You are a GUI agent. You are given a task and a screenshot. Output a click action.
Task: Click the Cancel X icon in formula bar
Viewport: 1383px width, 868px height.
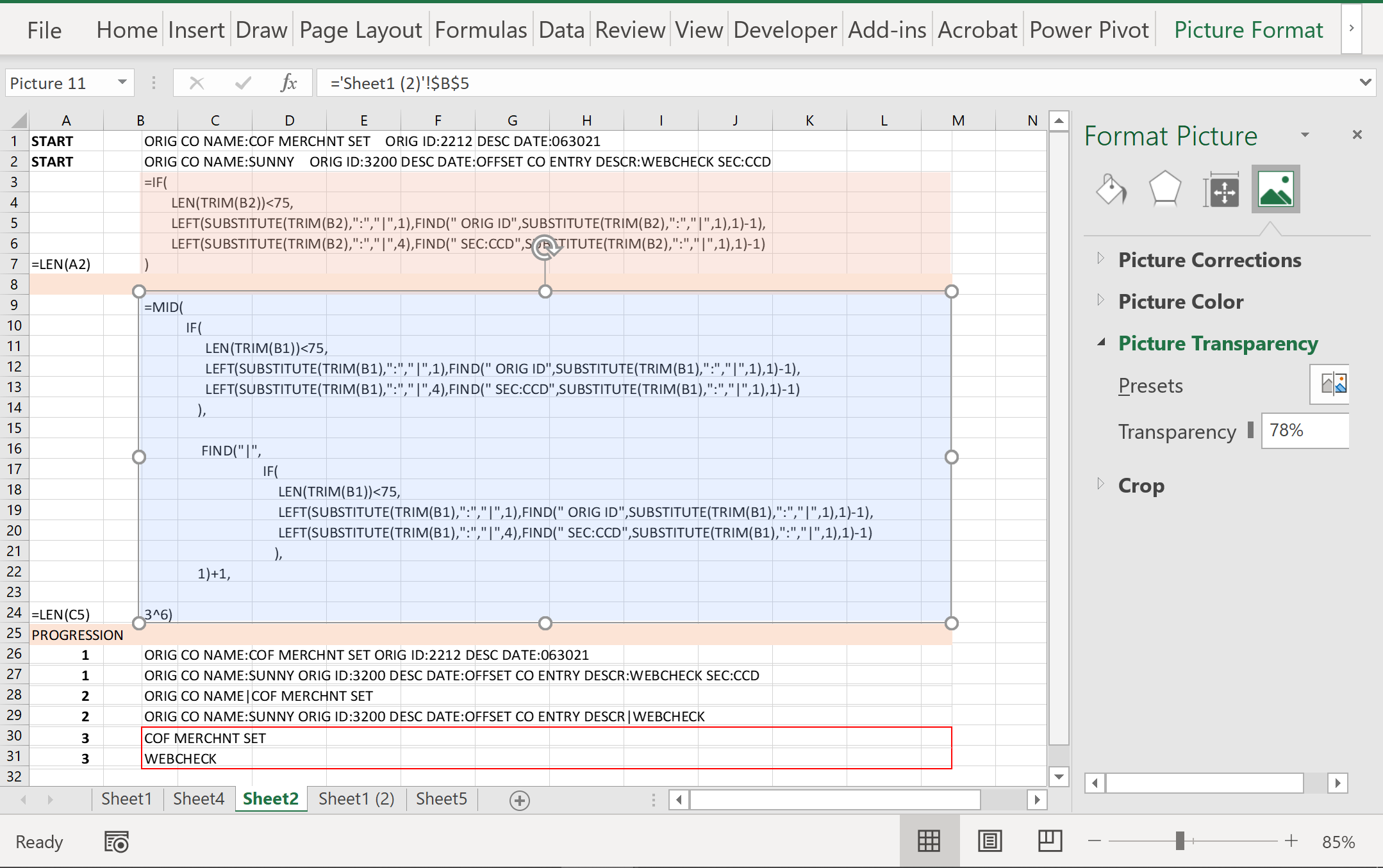pos(197,83)
